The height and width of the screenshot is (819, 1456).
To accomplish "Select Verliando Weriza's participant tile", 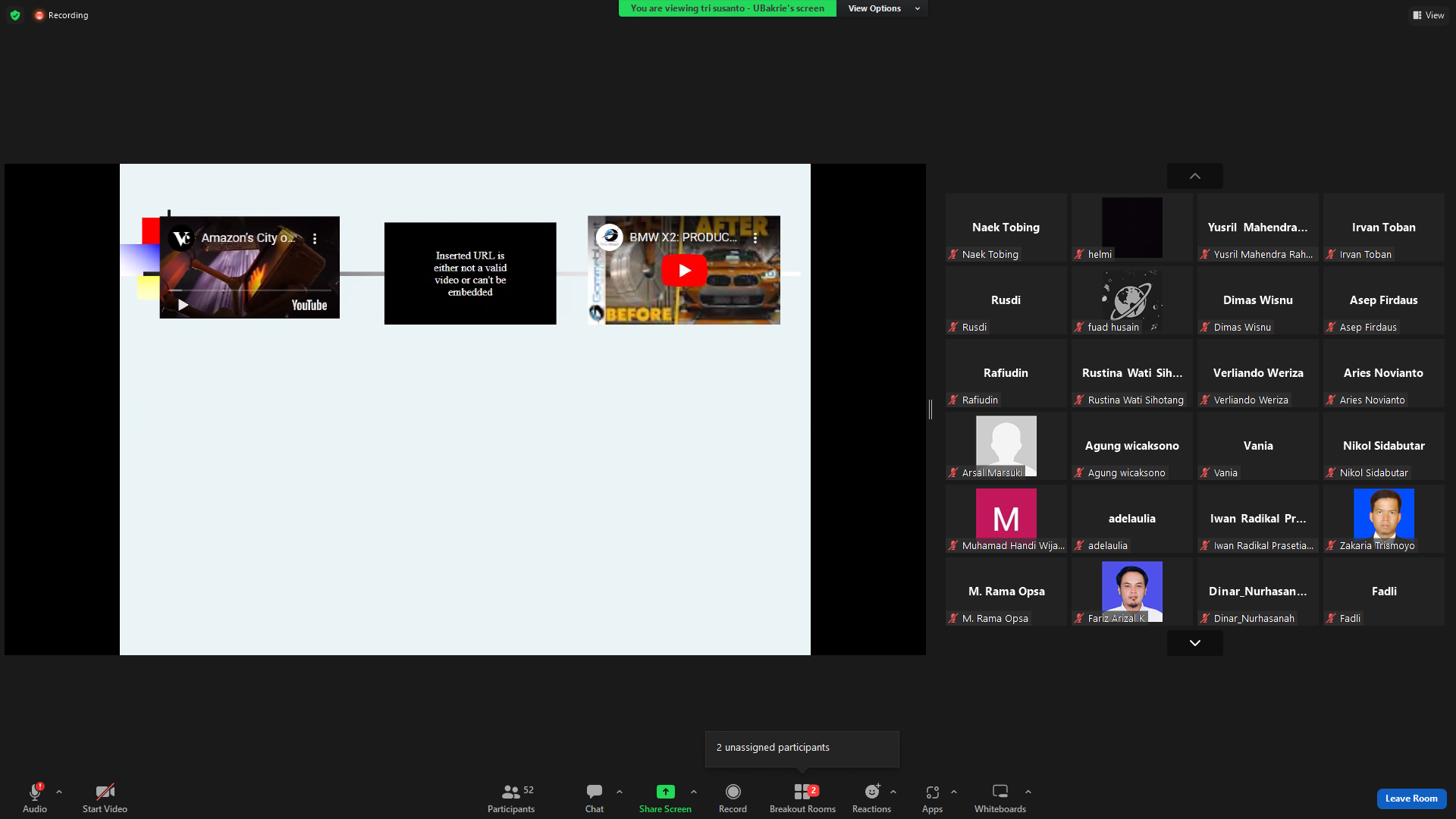I will coord(1258,373).
